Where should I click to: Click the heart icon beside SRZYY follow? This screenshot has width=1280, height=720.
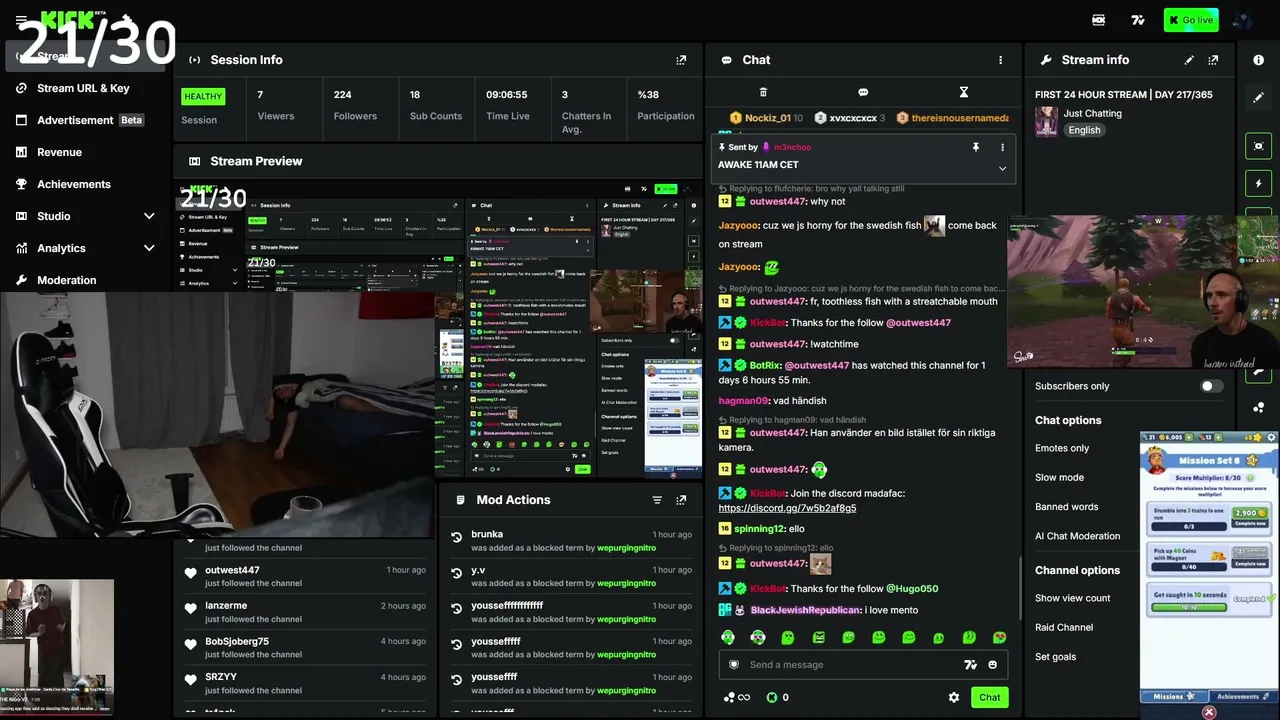[190, 680]
